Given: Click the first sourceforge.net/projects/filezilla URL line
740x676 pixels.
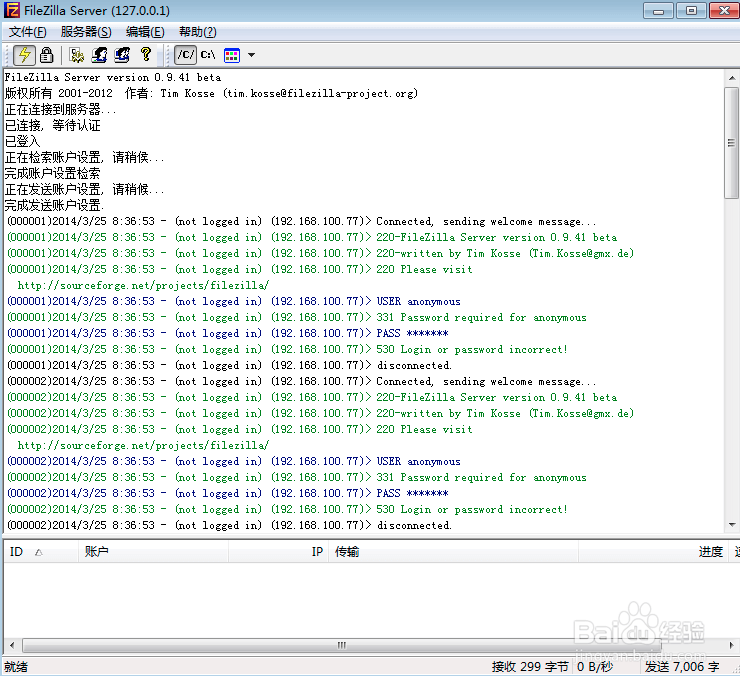Looking at the screenshot, I should click(x=143, y=285).
